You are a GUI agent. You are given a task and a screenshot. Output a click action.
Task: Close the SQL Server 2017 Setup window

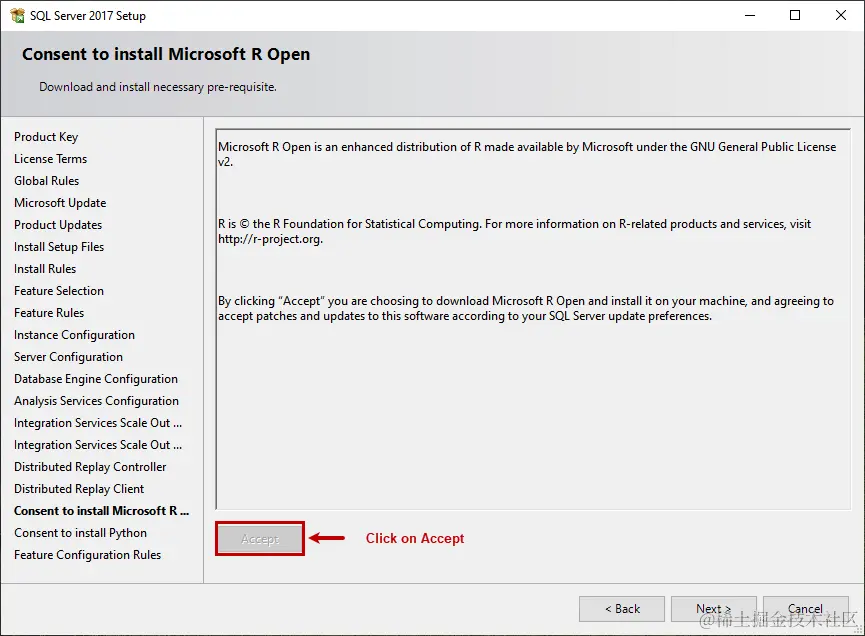[841, 15]
